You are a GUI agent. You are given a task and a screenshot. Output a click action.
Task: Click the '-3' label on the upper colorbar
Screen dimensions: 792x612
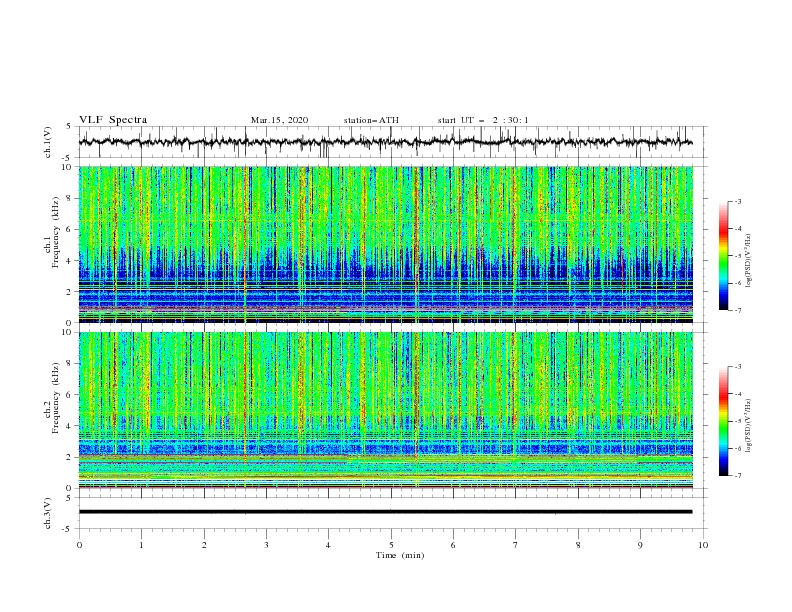pyautogui.click(x=737, y=201)
